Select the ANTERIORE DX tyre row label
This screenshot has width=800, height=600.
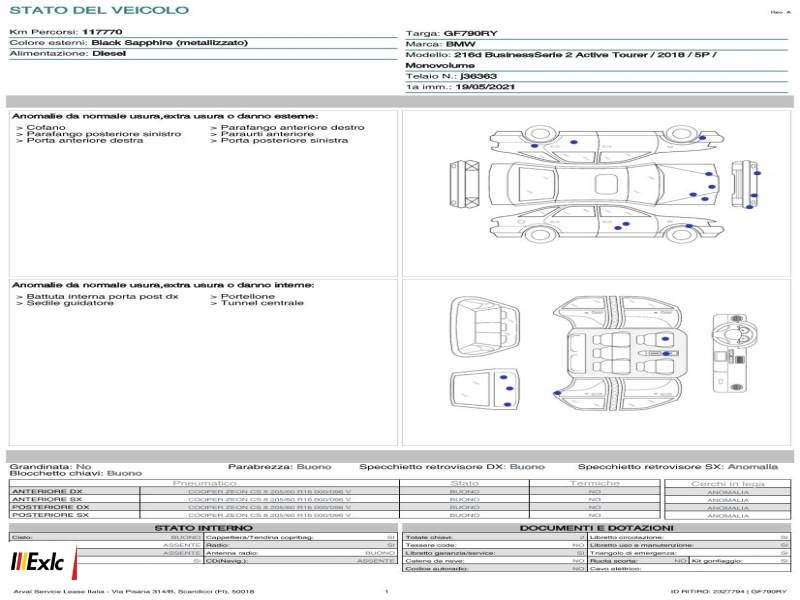point(47,491)
